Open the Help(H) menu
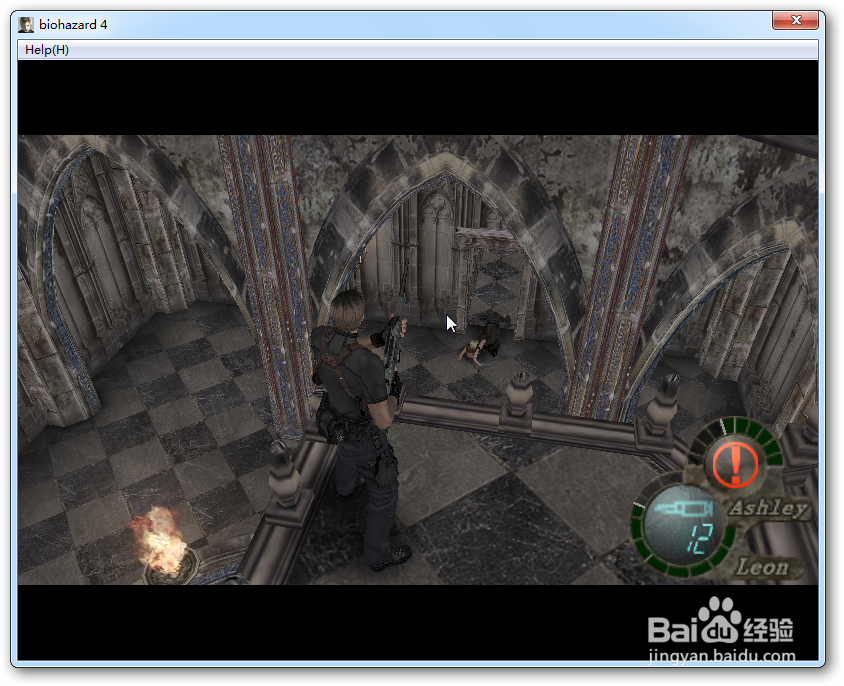 47,50
